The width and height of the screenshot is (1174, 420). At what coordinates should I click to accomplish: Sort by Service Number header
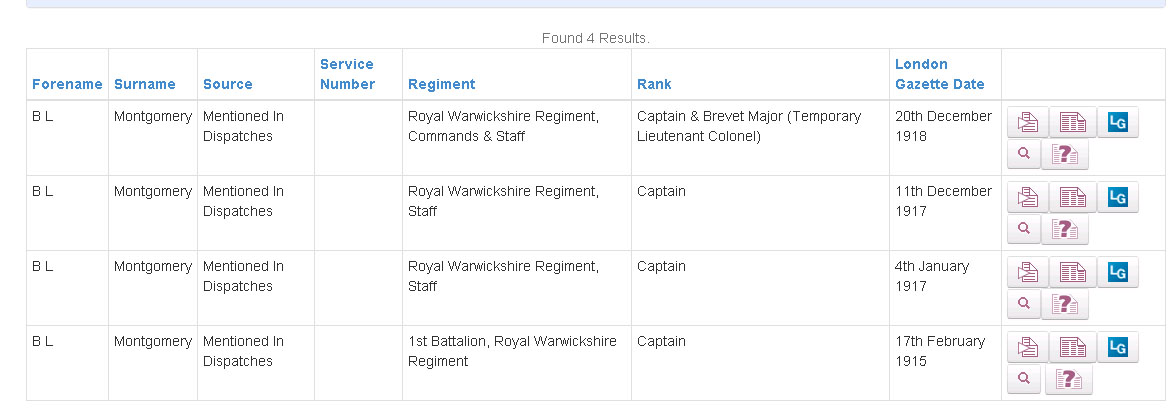[x=347, y=74]
